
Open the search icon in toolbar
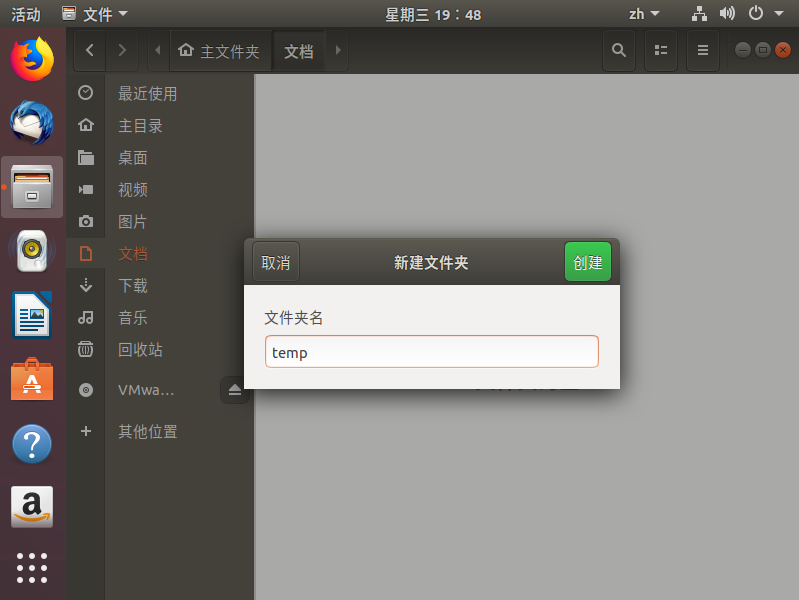619,50
